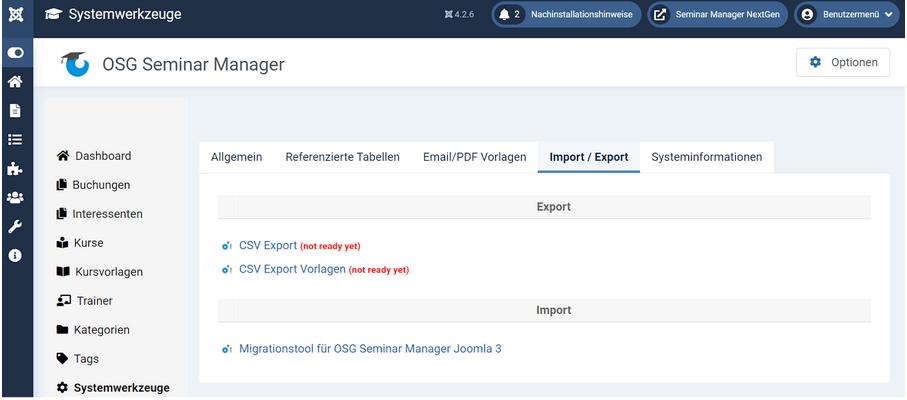Image resolution: width=907 pixels, height=400 pixels.
Task: Click the Dashboard house icon
Action: tap(63, 155)
